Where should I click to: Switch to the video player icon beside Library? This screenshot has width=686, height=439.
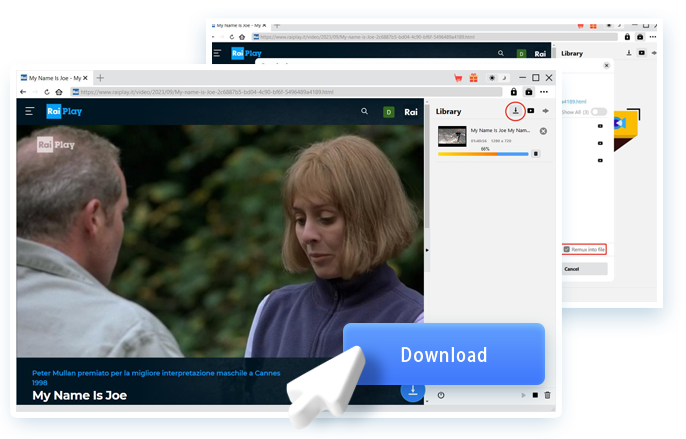point(531,111)
